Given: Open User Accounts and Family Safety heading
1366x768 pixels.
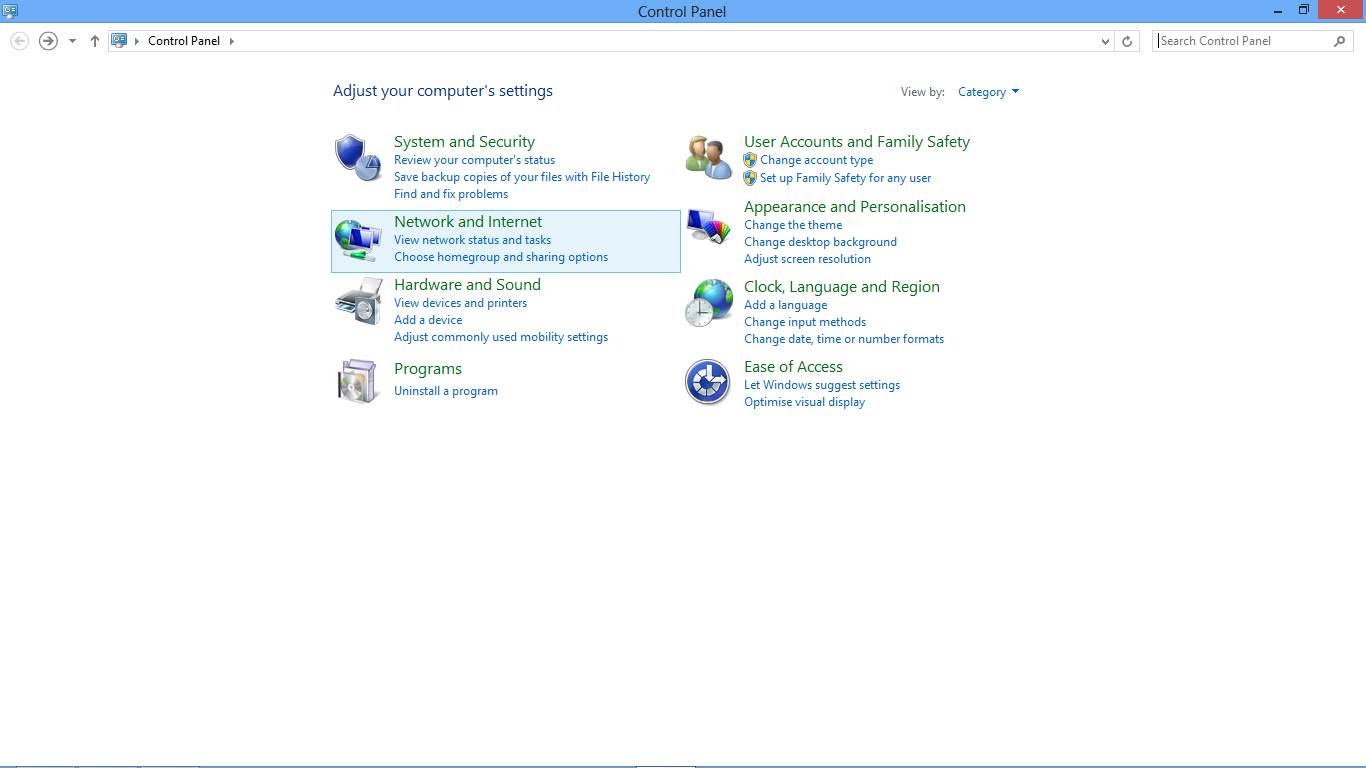Looking at the screenshot, I should pos(857,142).
